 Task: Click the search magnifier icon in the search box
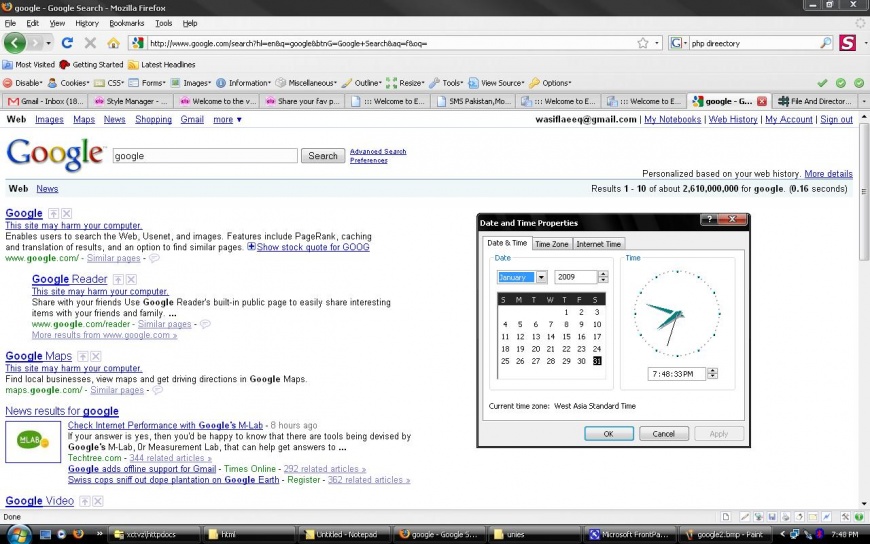point(826,43)
